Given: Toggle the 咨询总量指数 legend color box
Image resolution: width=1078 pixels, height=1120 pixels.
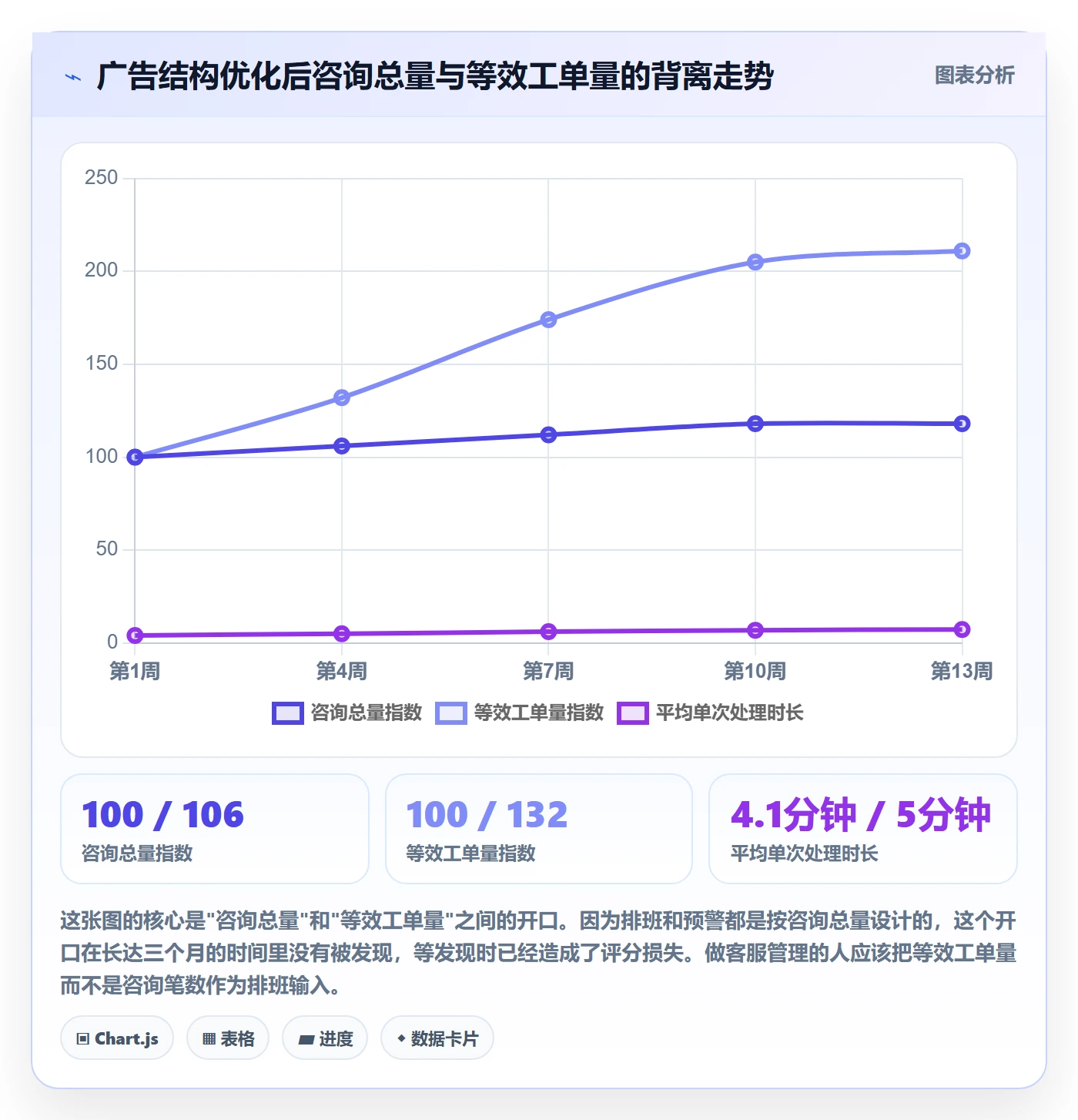Looking at the screenshot, I should 288,713.
